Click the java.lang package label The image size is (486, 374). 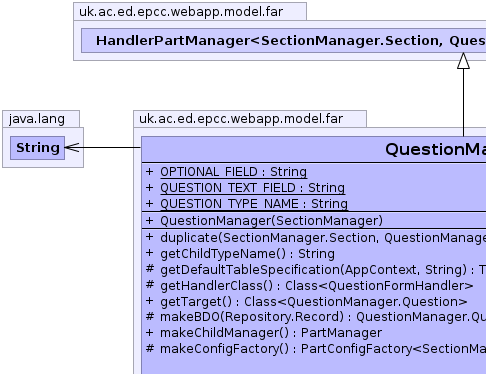click(x=37, y=119)
